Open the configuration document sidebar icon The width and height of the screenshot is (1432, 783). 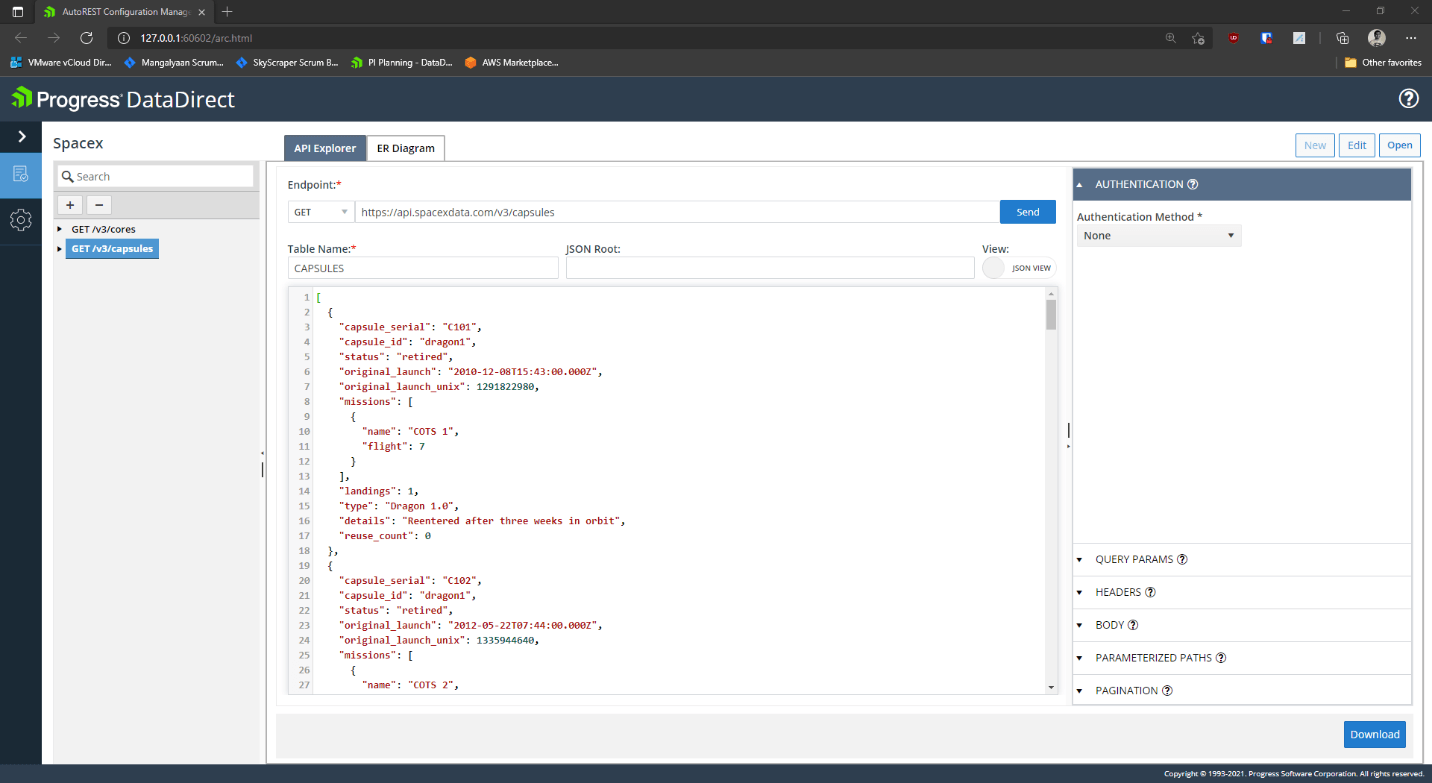20,174
